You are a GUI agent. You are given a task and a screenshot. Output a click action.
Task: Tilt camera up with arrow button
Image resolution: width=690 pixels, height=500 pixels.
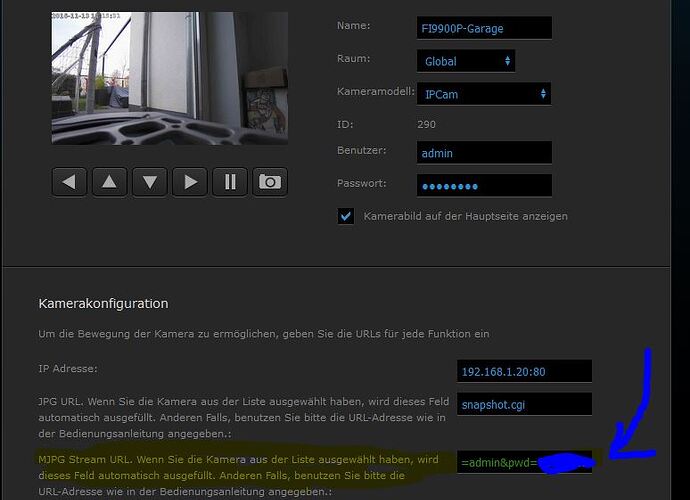[x=109, y=181]
